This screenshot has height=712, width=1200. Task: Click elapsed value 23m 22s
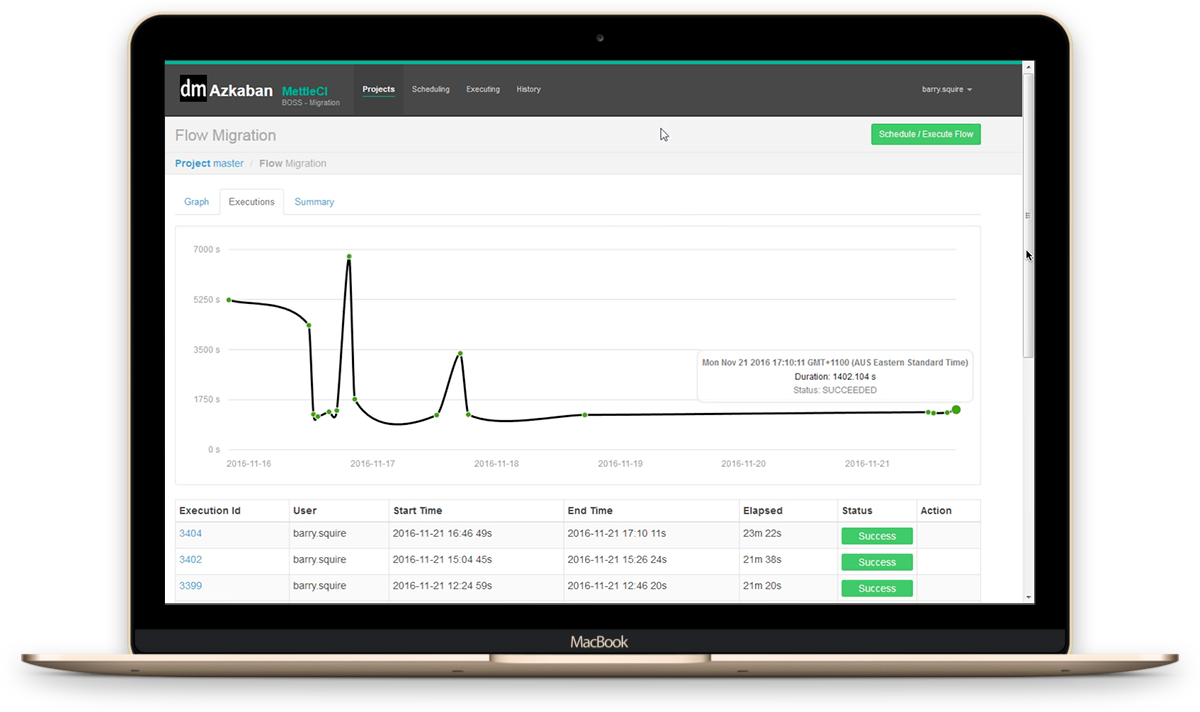click(762, 534)
